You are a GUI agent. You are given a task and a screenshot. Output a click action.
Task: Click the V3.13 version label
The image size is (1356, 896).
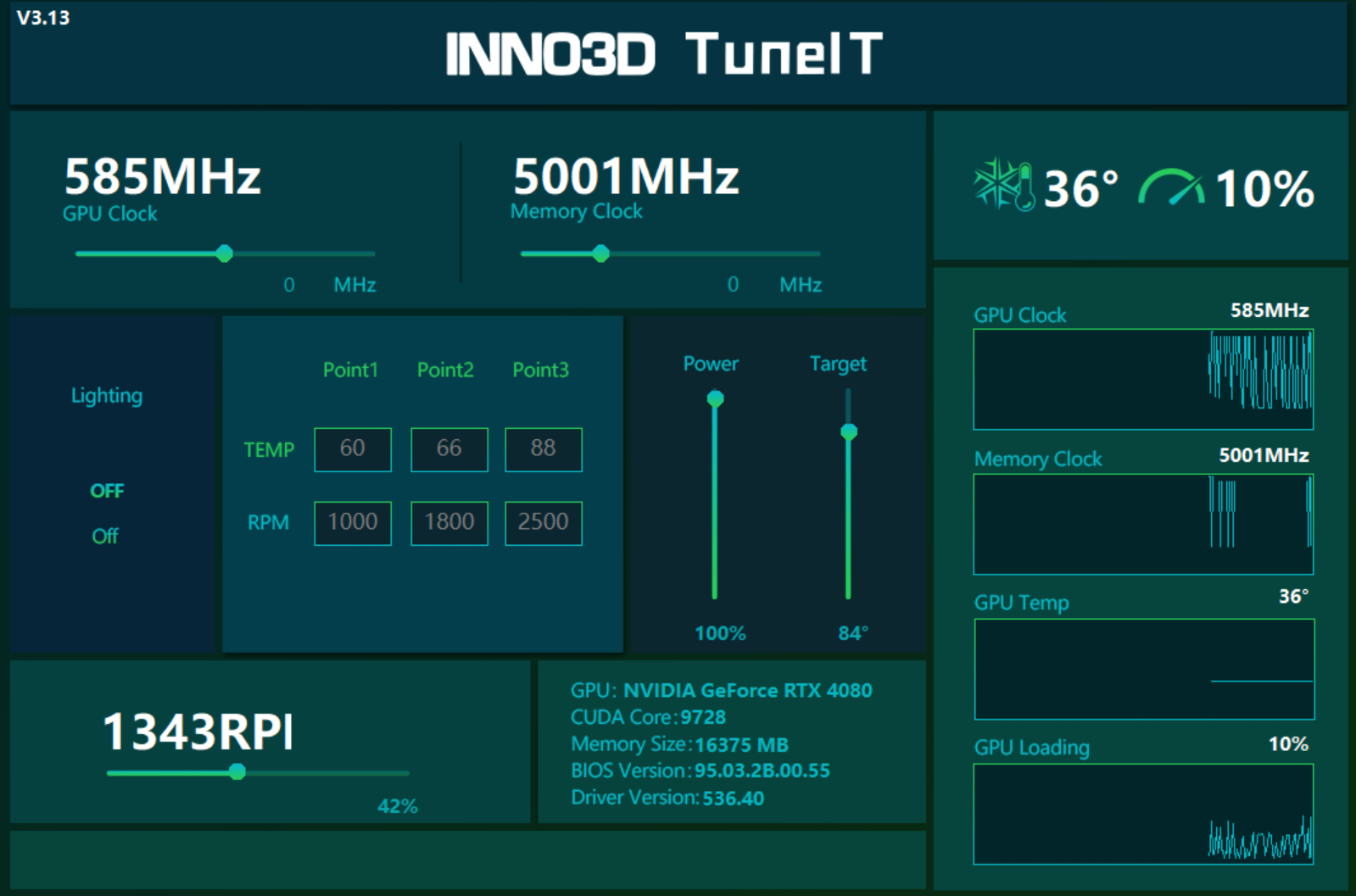click(43, 18)
